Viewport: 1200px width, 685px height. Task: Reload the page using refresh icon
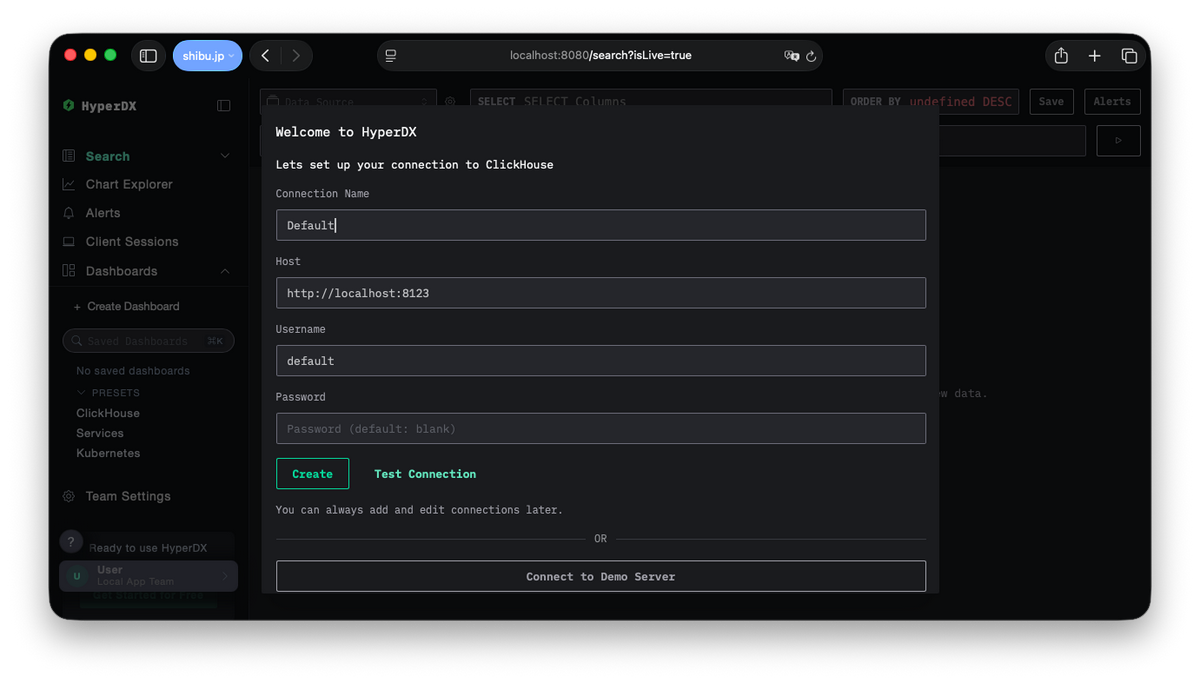coord(811,56)
